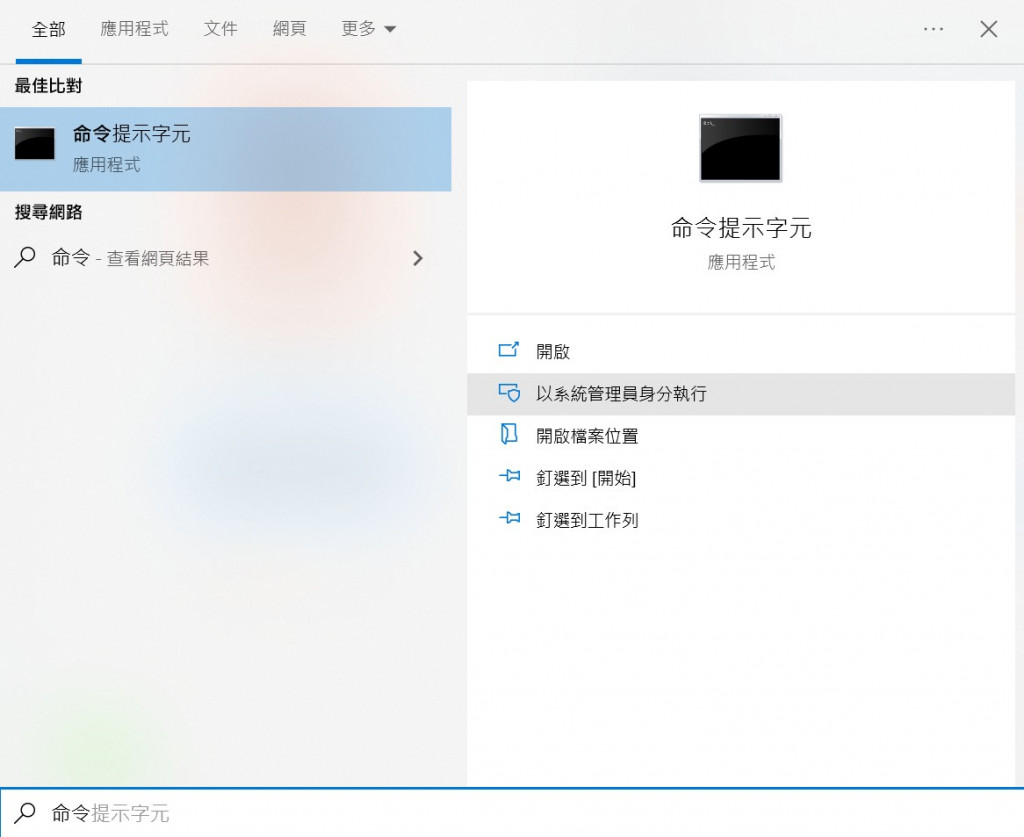This screenshot has width=1024, height=837.
Task: Choose 開啟檔案位置
Action: pyautogui.click(x=741, y=435)
